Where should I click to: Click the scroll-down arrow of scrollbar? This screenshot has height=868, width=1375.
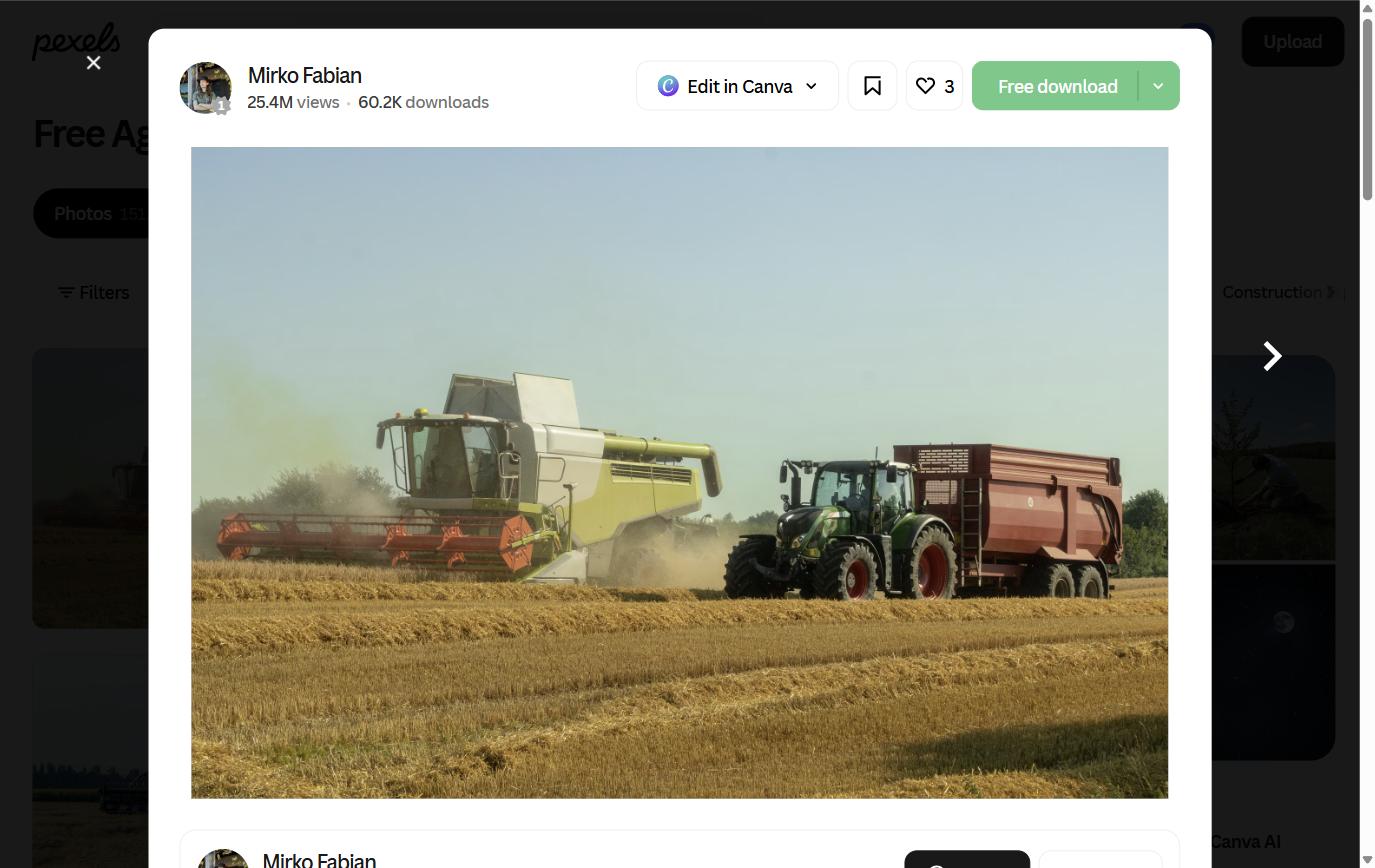click(1367, 860)
